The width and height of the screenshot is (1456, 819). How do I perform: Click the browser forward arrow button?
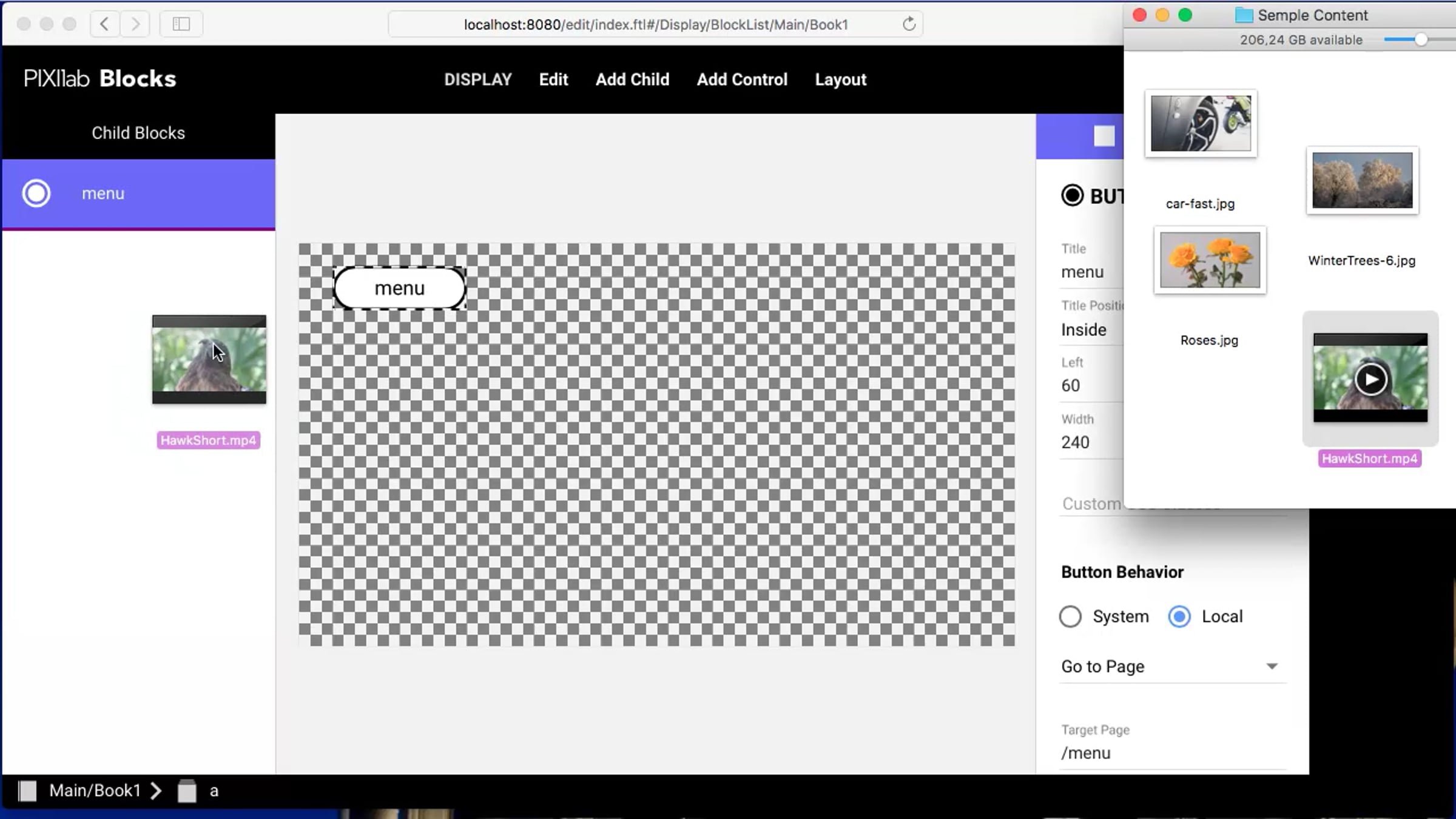[135, 24]
